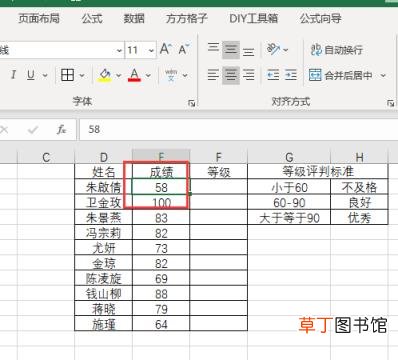
Task: Click the text orientation icon
Action: coord(273,49)
